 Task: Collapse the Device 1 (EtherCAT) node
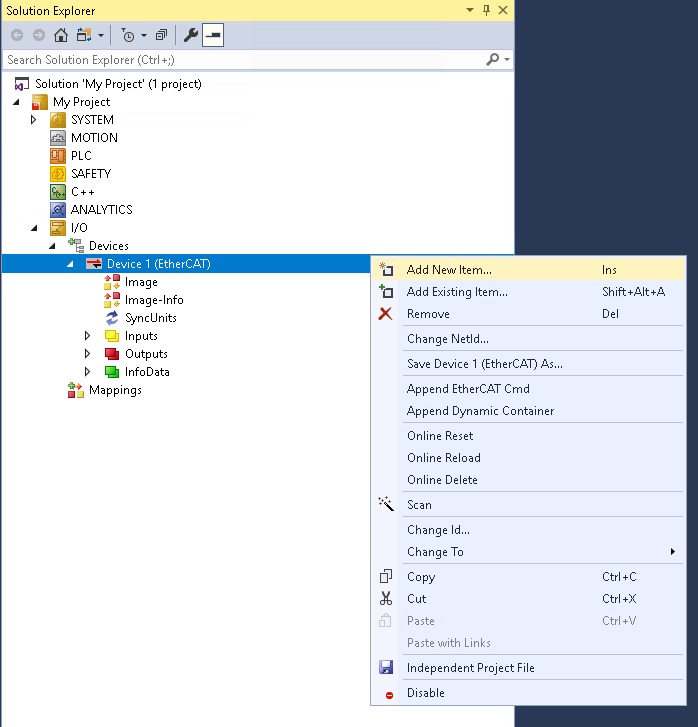pyautogui.click(x=70, y=264)
